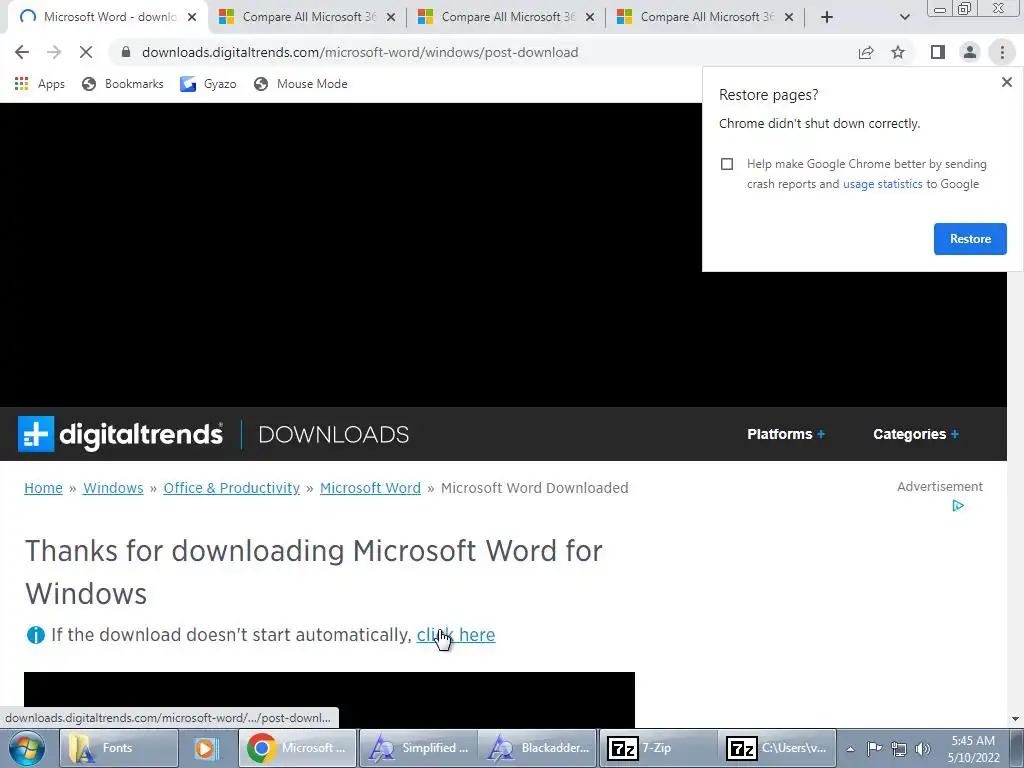Go to the Windows breadcrumb
Image resolution: width=1024 pixels, height=768 pixels.
113,488
